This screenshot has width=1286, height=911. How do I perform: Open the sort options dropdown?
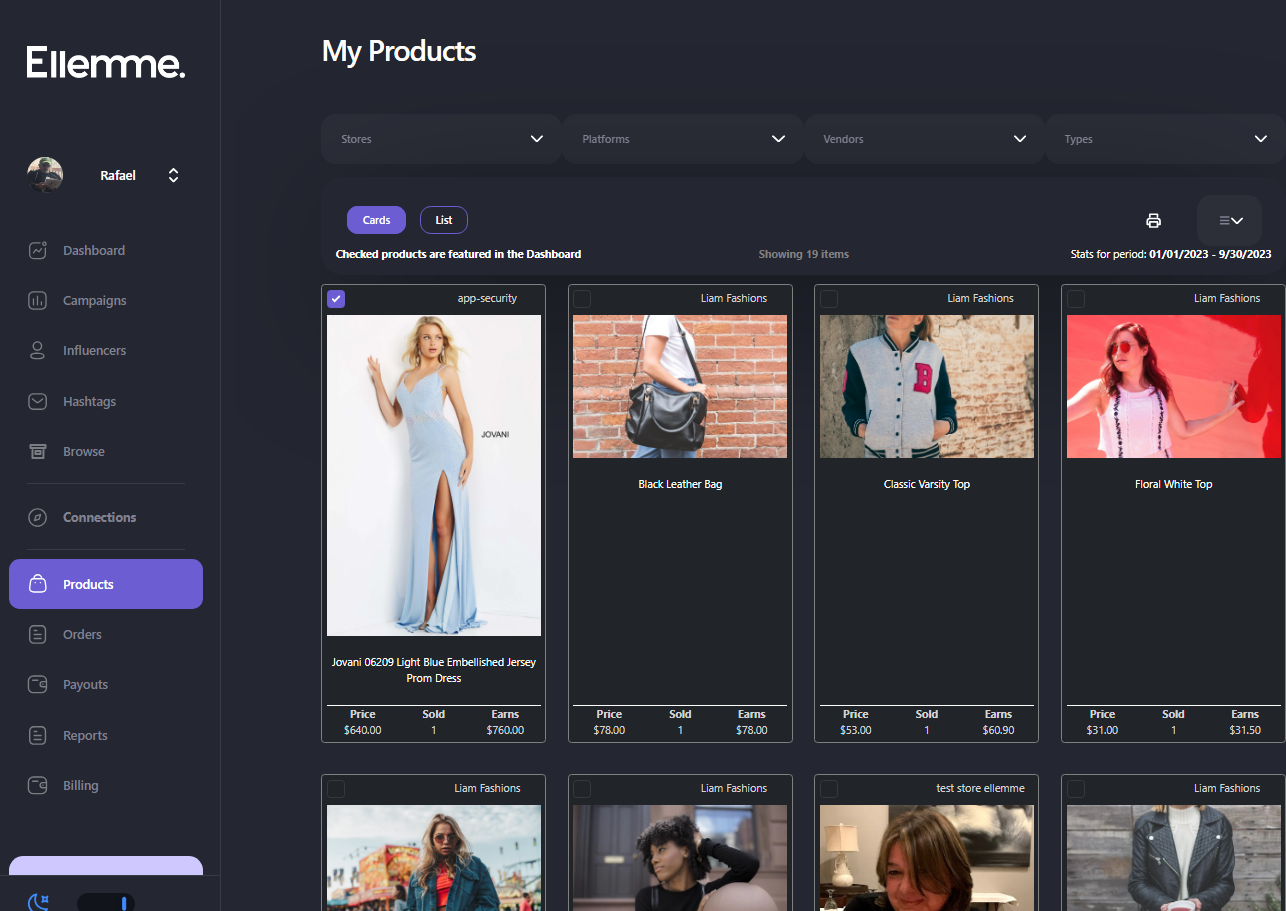[x=1229, y=221]
